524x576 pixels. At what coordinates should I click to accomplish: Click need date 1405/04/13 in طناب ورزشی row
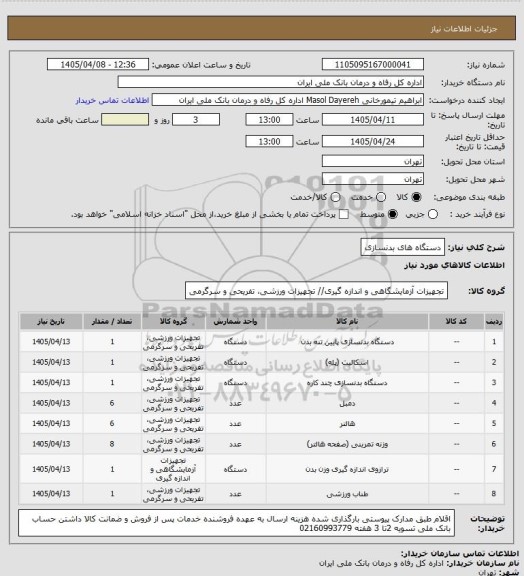(51, 494)
